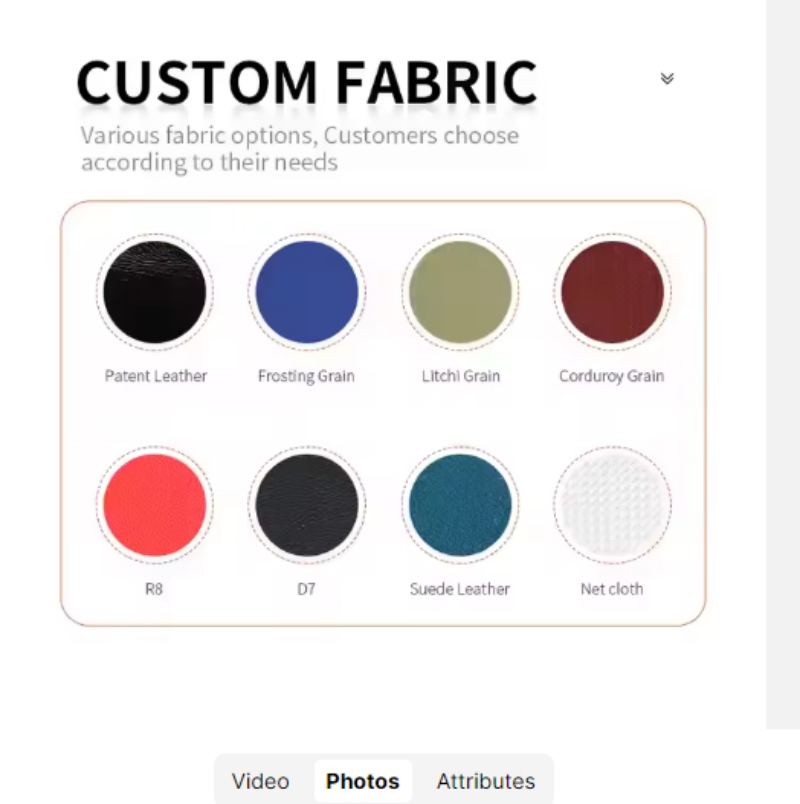Click the CUSTOM FABRIC heading
Screen dimensions: 800x804
tap(306, 82)
